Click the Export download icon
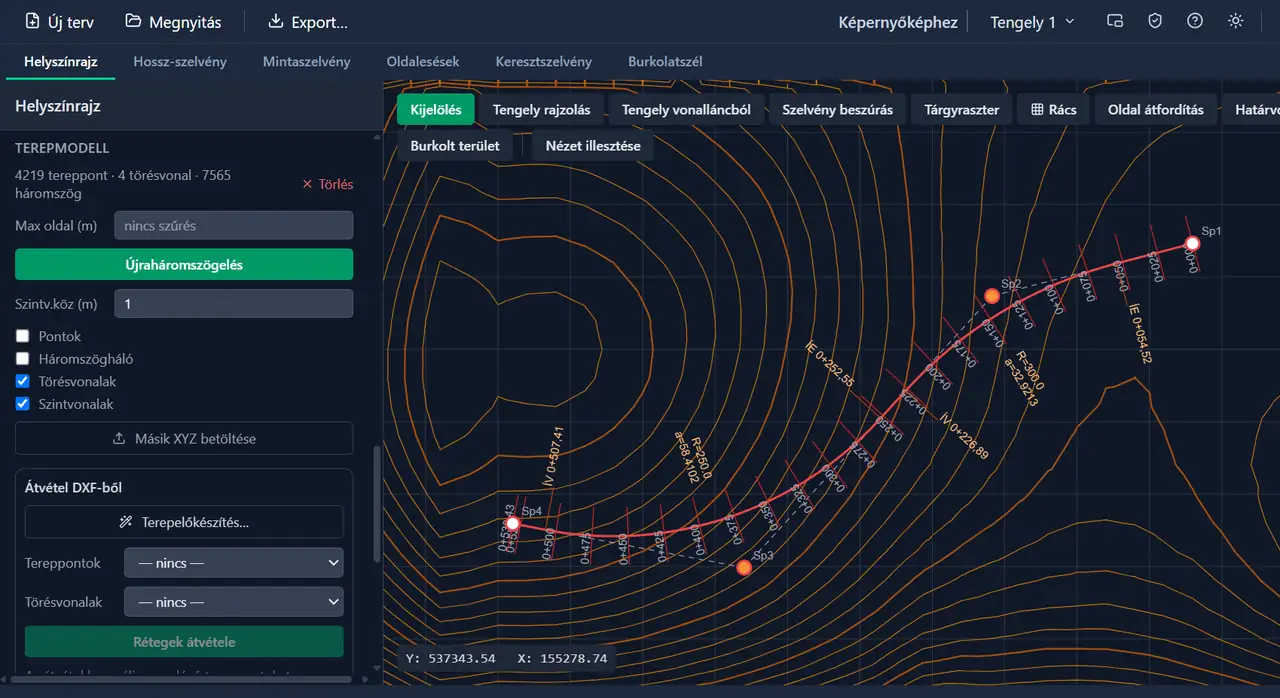This screenshot has width=1280, height=698. [x=276, y=21]
